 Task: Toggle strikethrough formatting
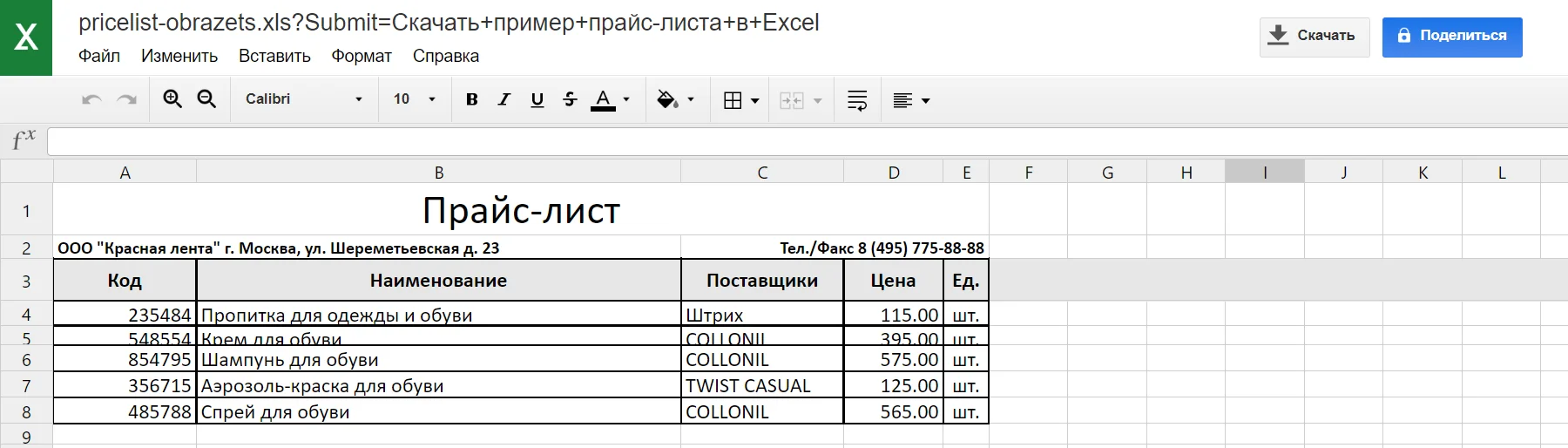pyautogui.click(x=571, y=99)
